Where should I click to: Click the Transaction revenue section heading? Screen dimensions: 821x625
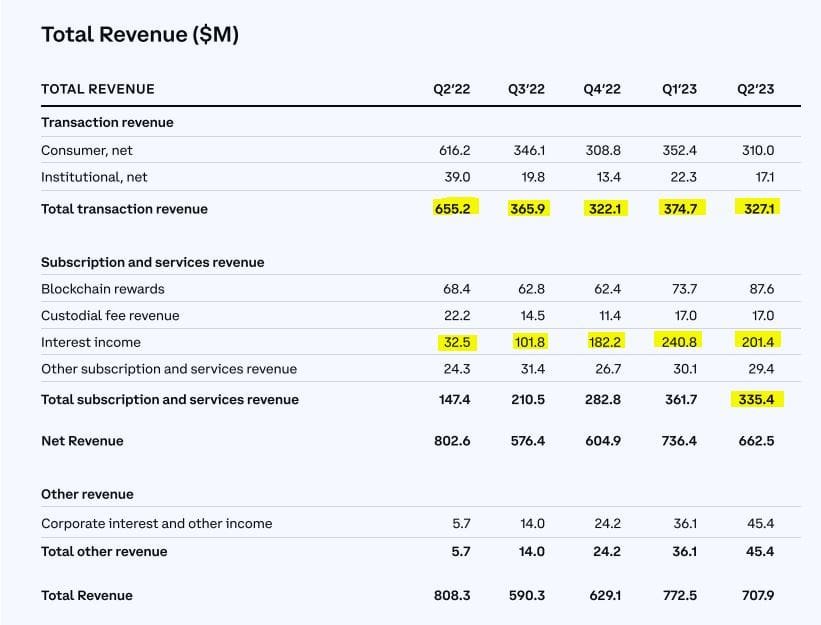point(107,122)
